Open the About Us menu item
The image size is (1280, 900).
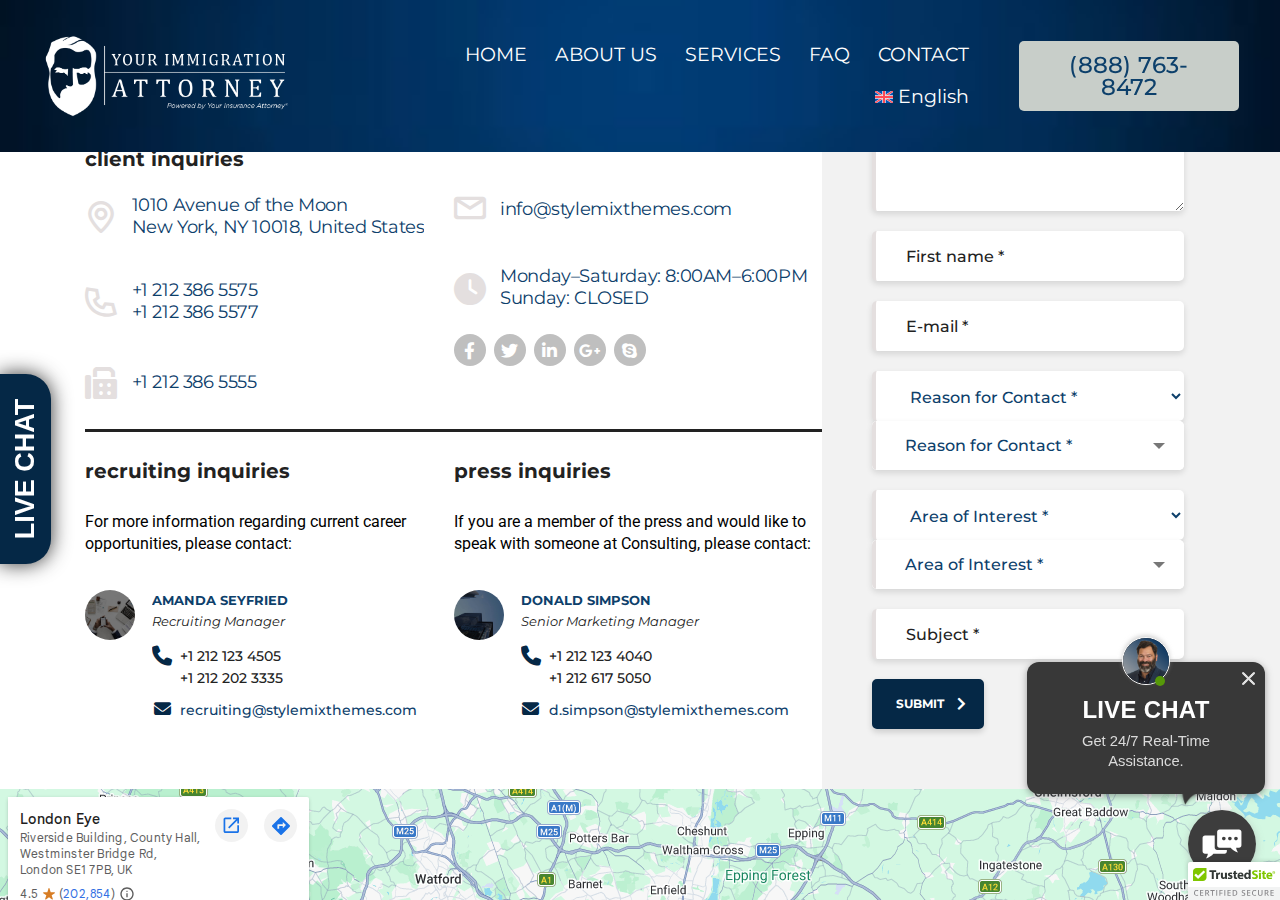tap(606, 55)
